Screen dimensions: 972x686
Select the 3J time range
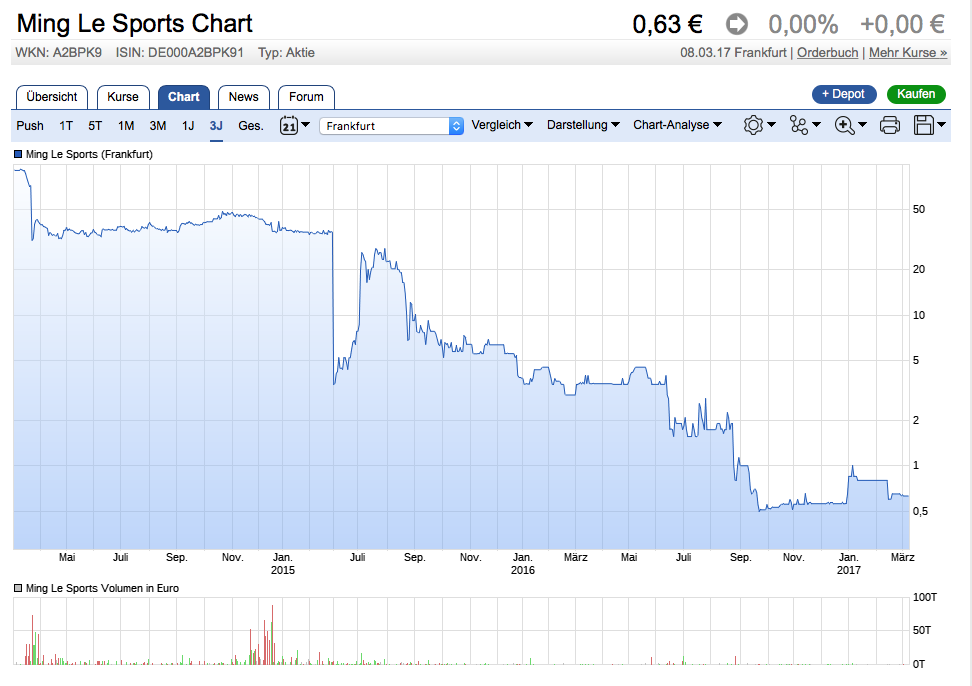coord(216,126)
